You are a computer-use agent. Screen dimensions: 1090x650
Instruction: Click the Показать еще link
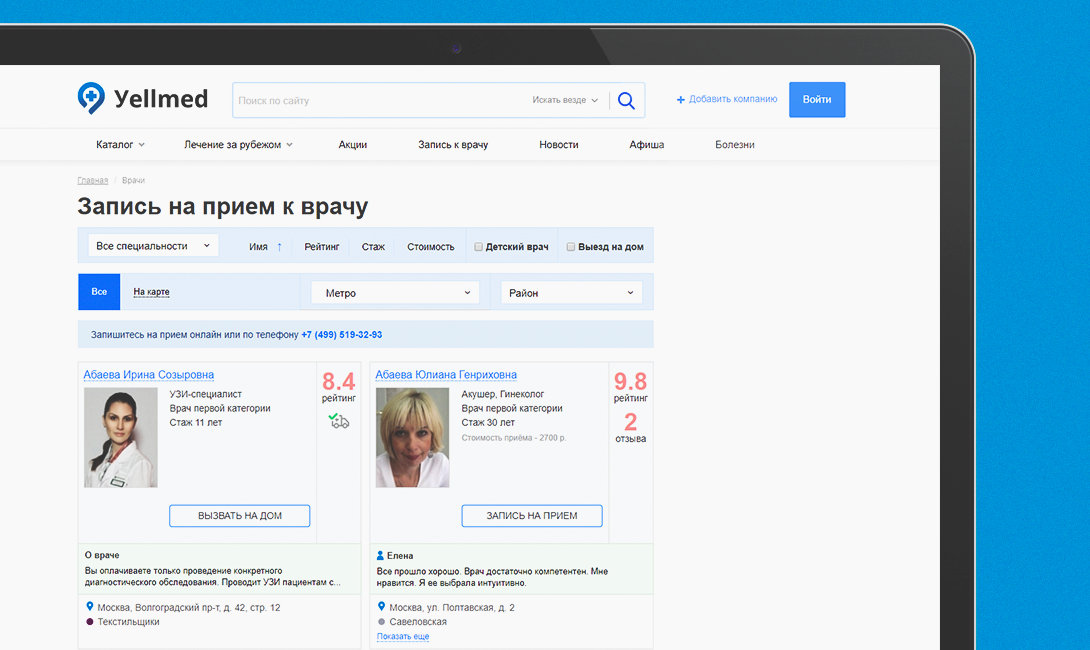click(x=403, y=636)
